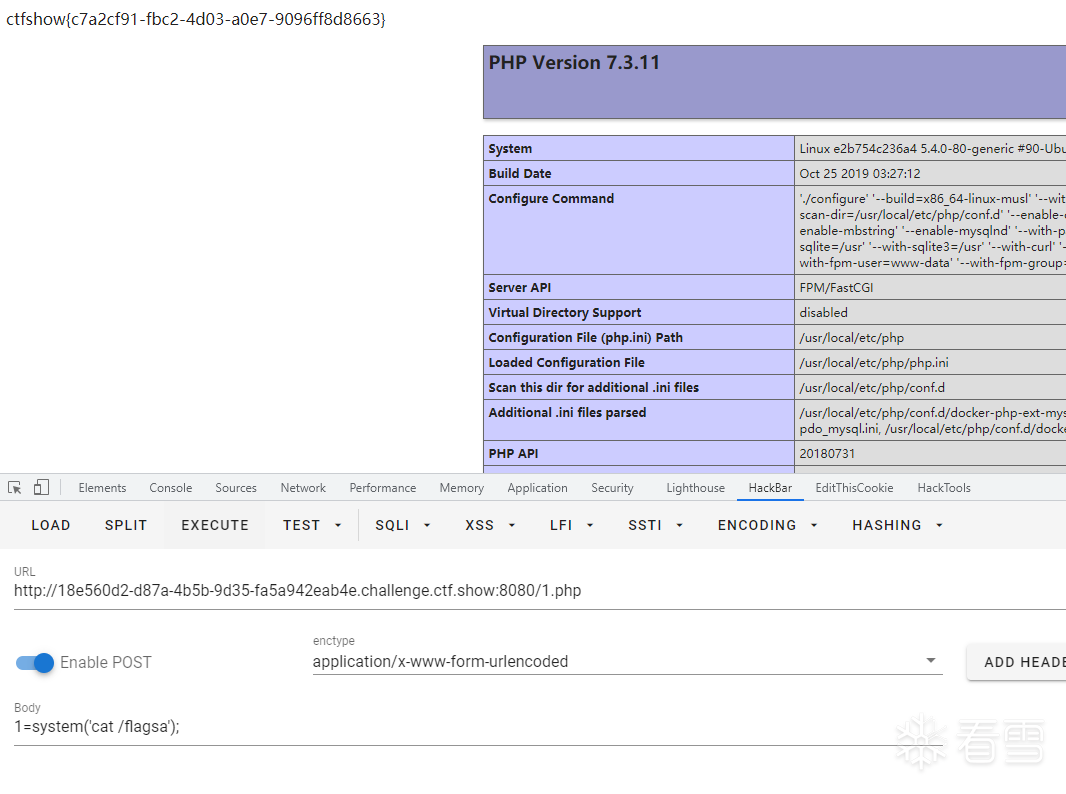
Task: Click the PHP API row label
Action: 513,453
